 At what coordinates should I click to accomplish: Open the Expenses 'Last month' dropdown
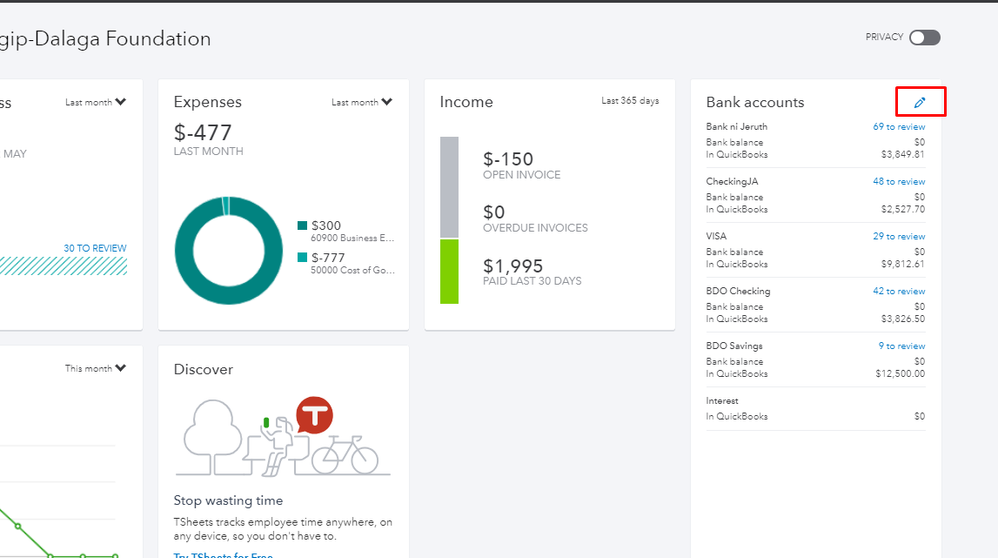(362, 102)
